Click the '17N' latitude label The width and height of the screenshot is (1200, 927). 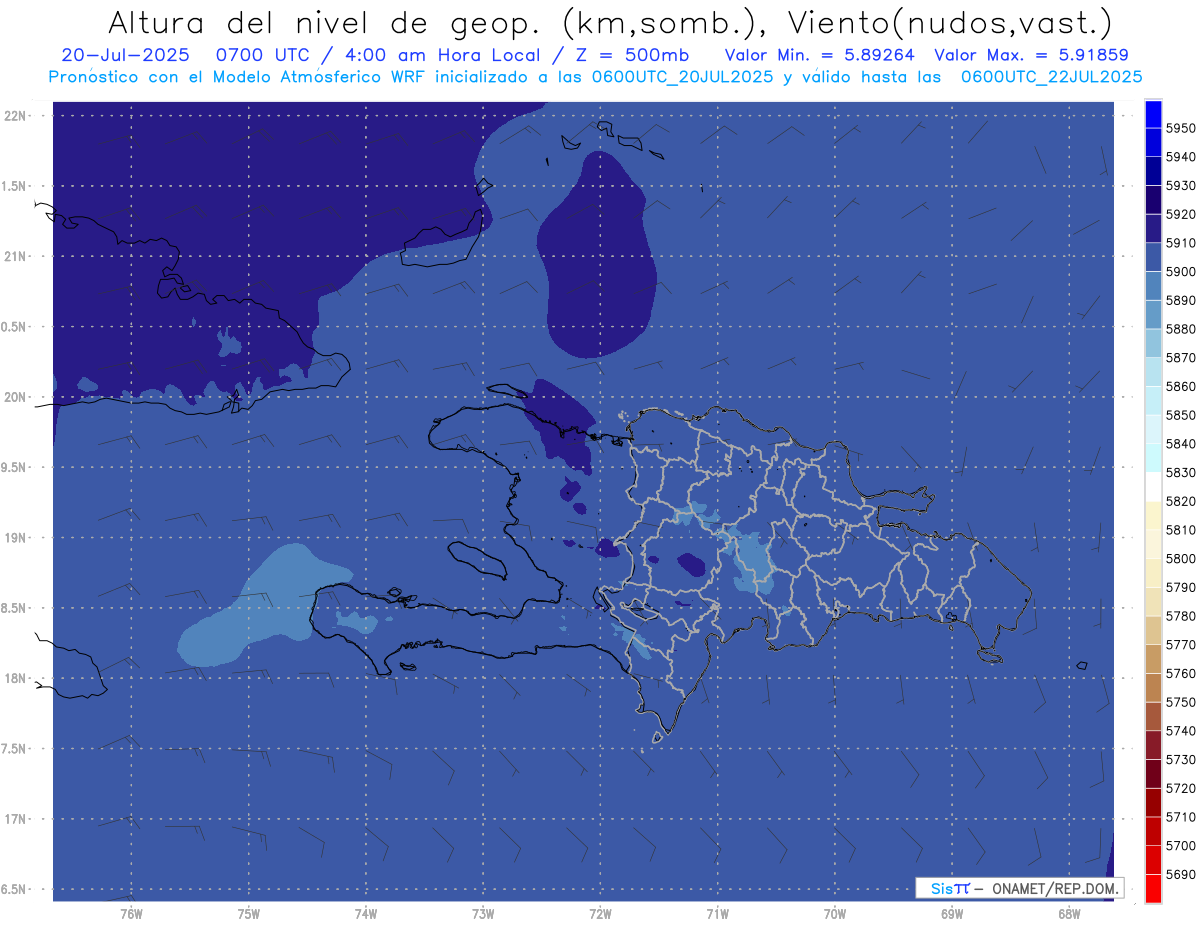[x=15, y=819]
